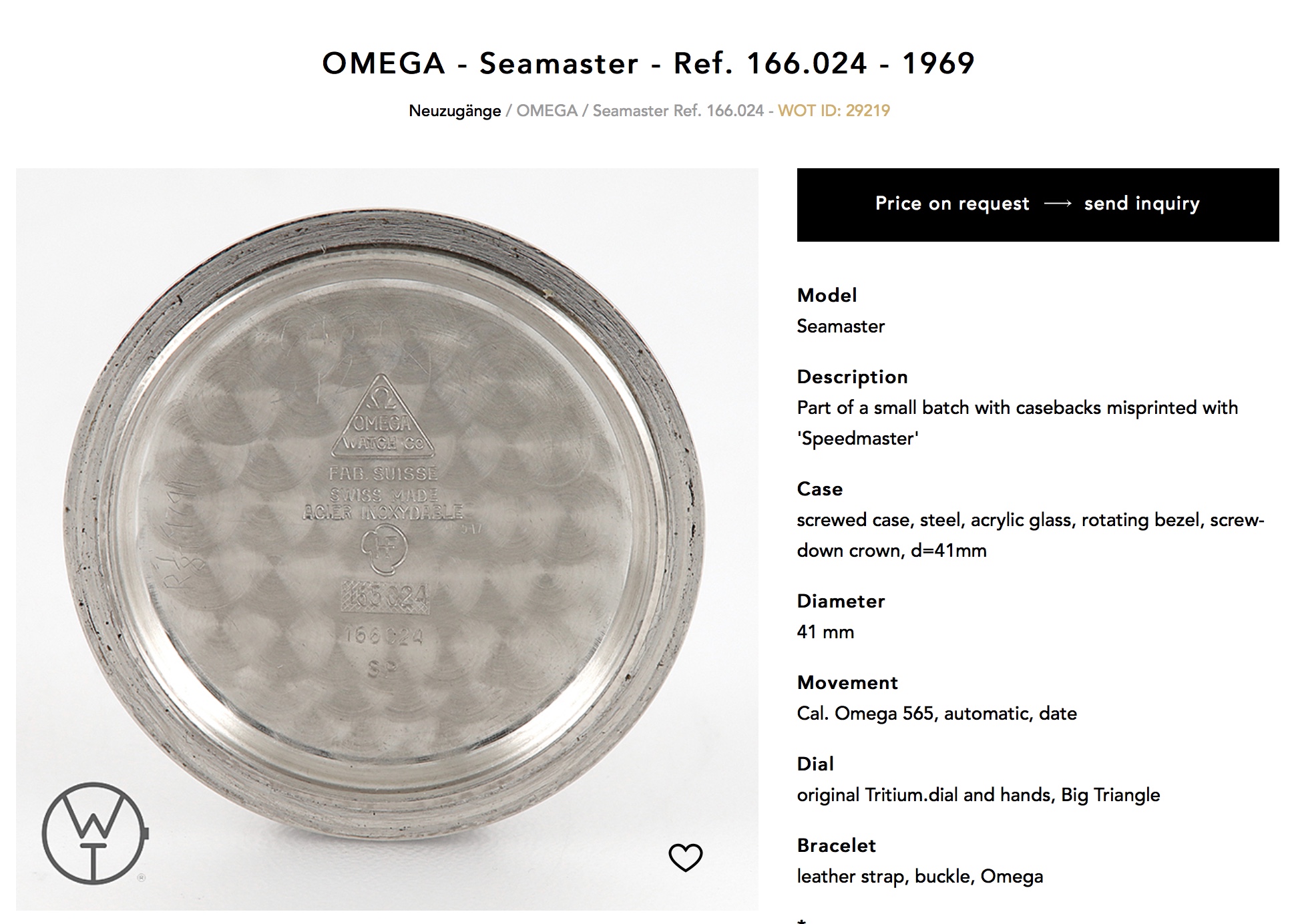Click the Price on request text
1298x924 pixels.
click(x=952, y=204)
